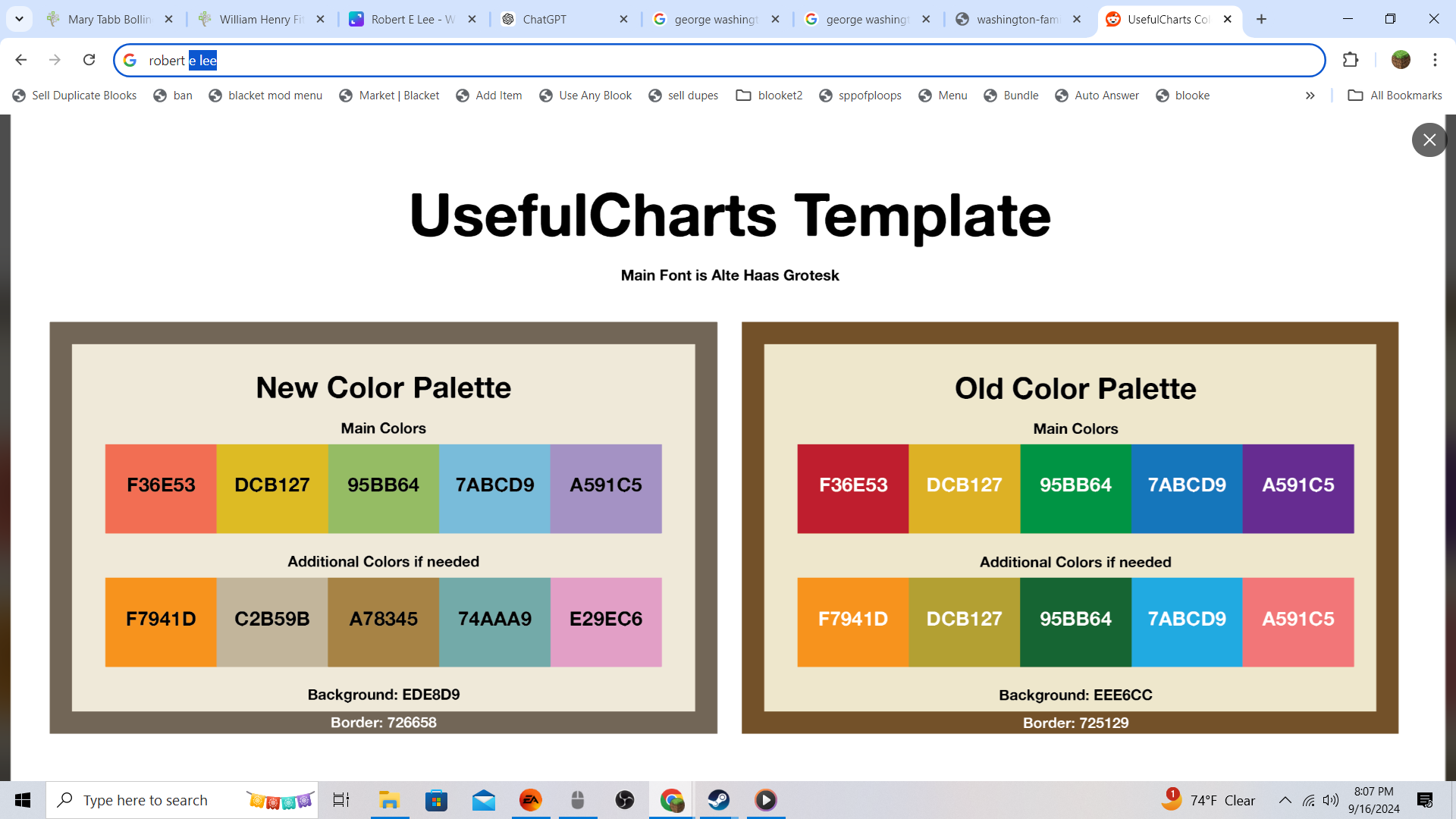Open the volume control speaker icon
This screenshot has height=819, width=1456.
click(x=1331, y=800)
